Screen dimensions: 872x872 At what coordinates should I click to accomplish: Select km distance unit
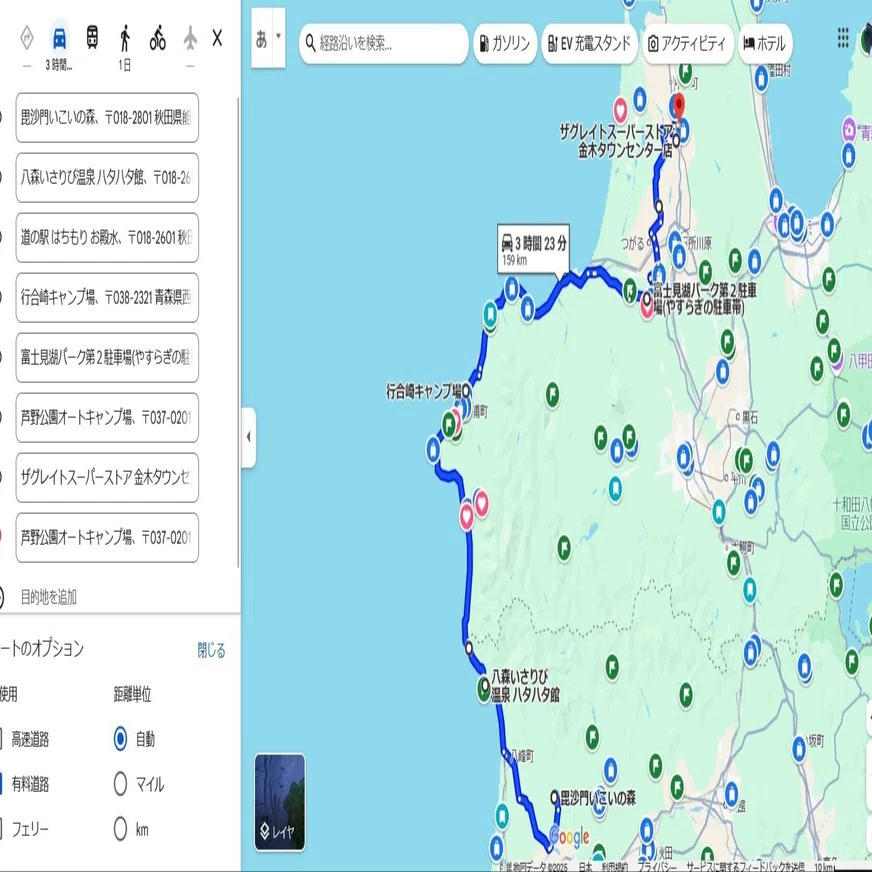(x=120, y=829)
